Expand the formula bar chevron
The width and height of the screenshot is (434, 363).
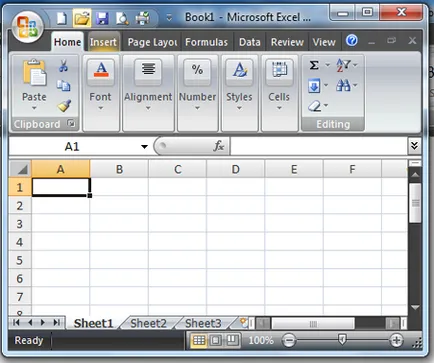click(x=414, y=146)
